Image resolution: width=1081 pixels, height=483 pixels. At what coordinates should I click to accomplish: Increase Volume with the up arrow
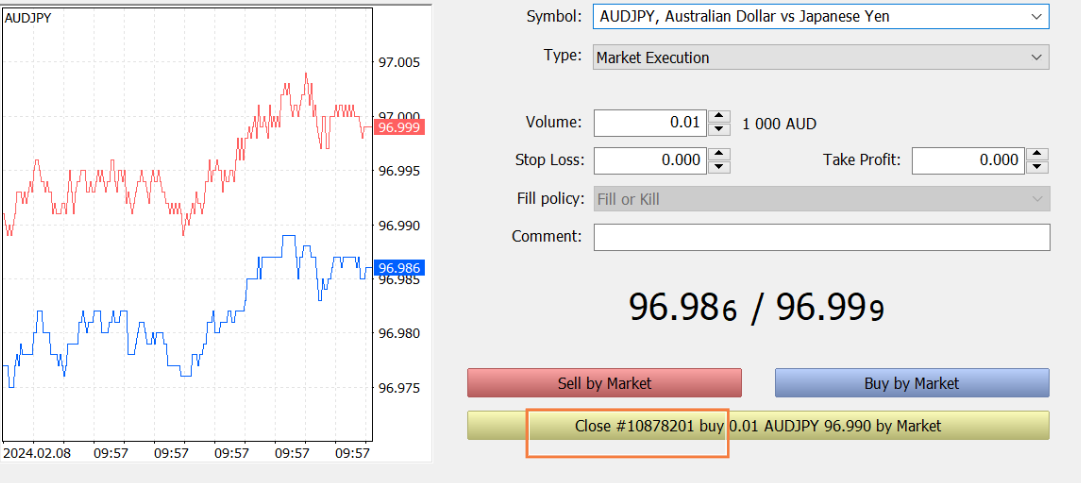[x=719, y=117]
